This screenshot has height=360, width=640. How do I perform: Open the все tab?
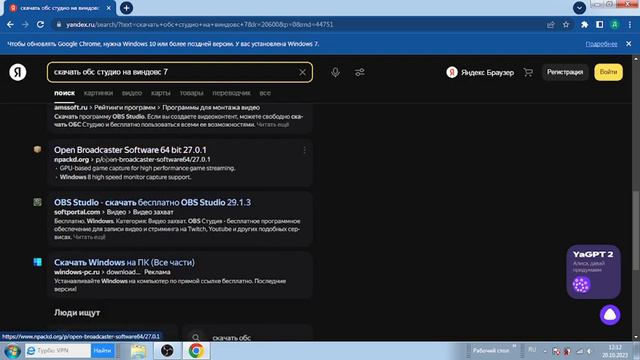click(x=265, y=93)
